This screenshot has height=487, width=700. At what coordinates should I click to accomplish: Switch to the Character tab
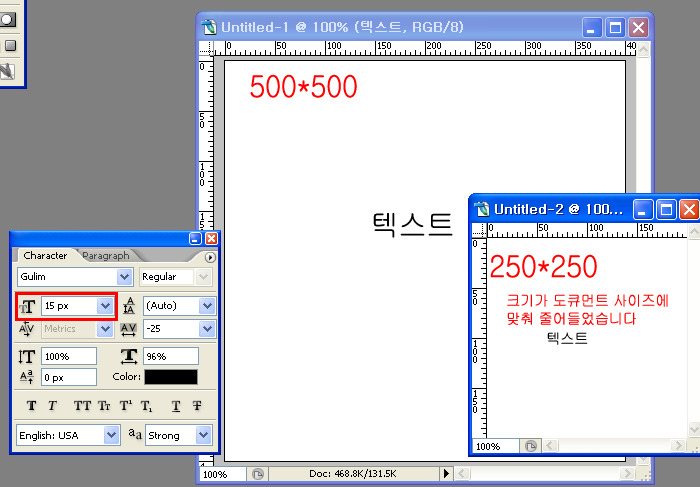coord(45,255)
